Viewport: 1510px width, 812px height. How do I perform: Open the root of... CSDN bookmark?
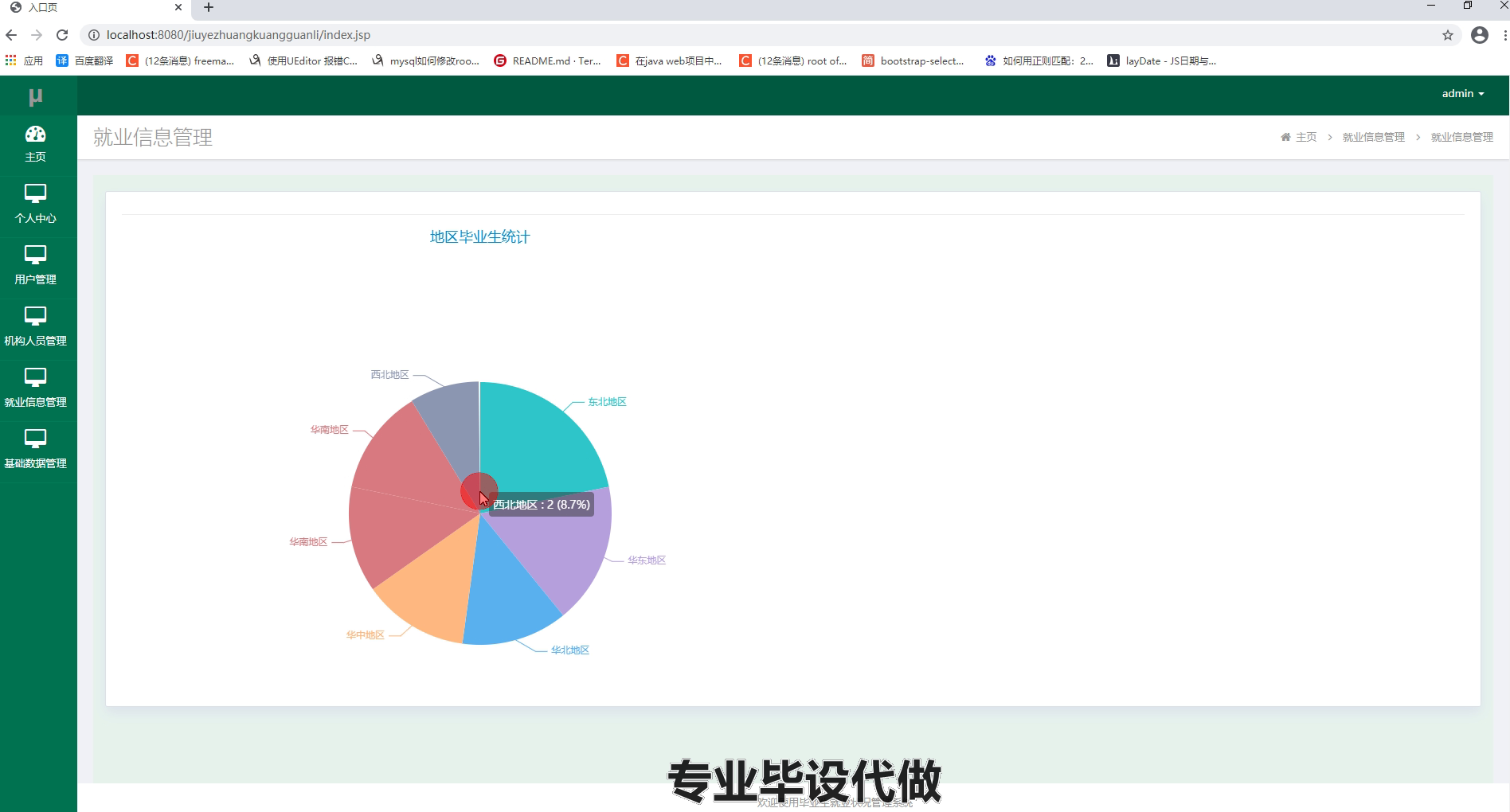coord(793,61)
